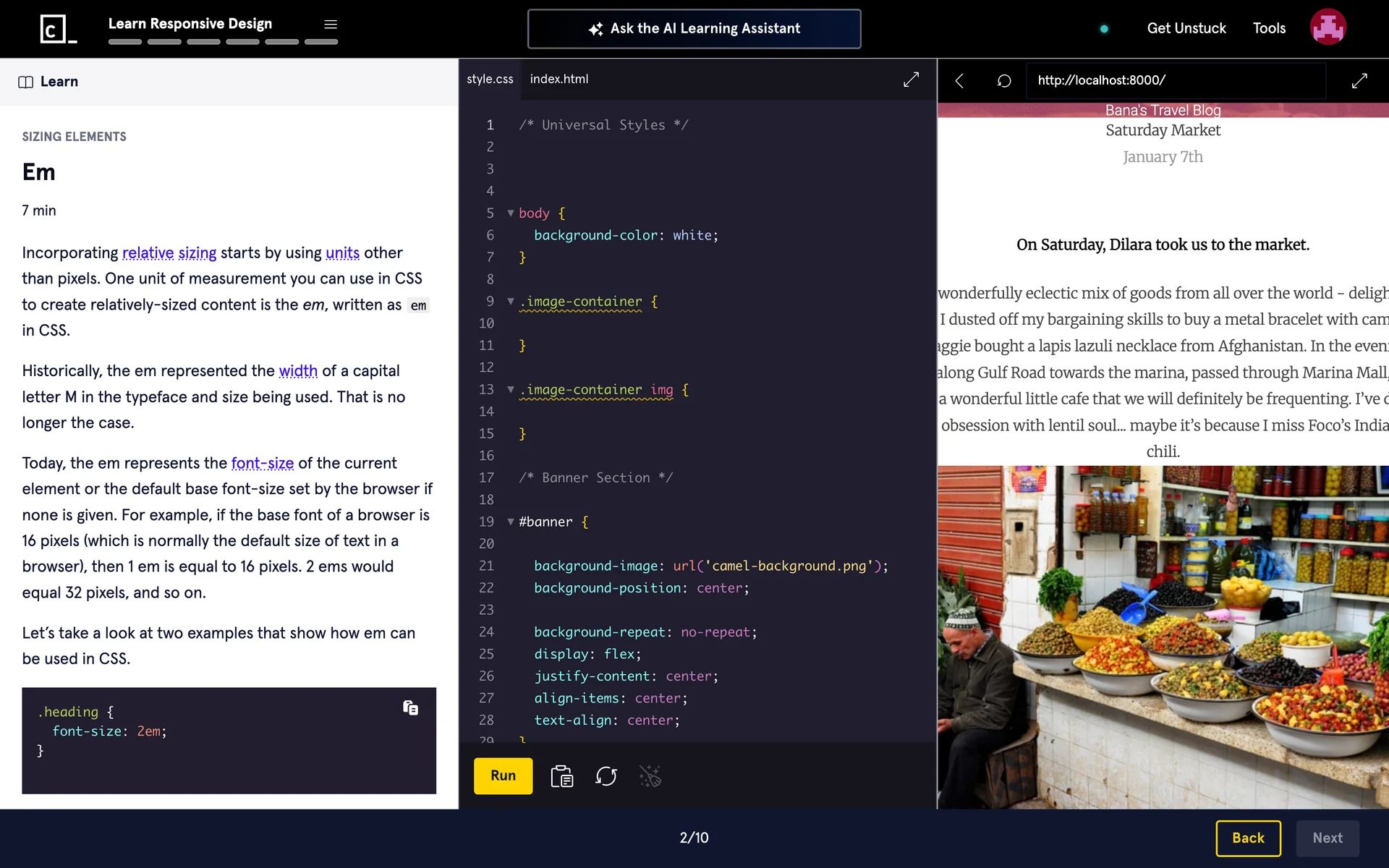Click the Back button
Viewport: 1389px width, 868px height.
(1248, 838)
